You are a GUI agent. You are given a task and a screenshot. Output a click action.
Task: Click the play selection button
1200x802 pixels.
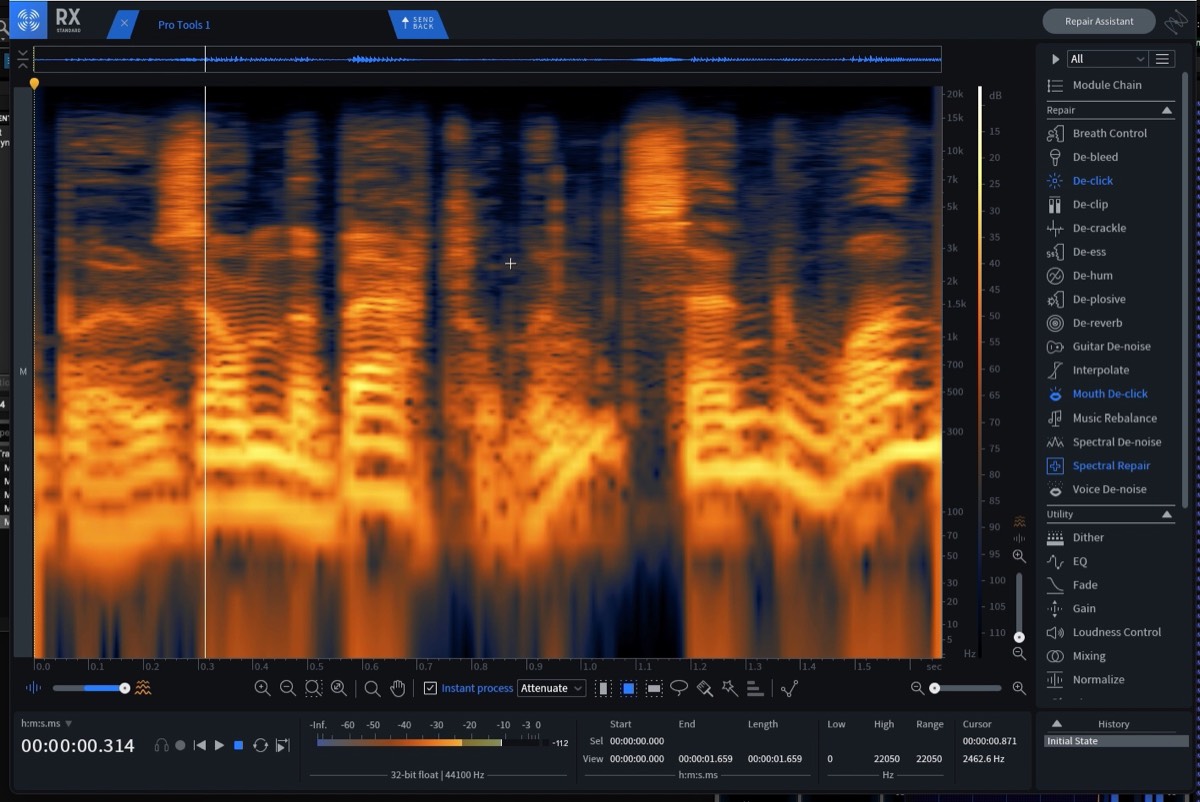point(283,745)
